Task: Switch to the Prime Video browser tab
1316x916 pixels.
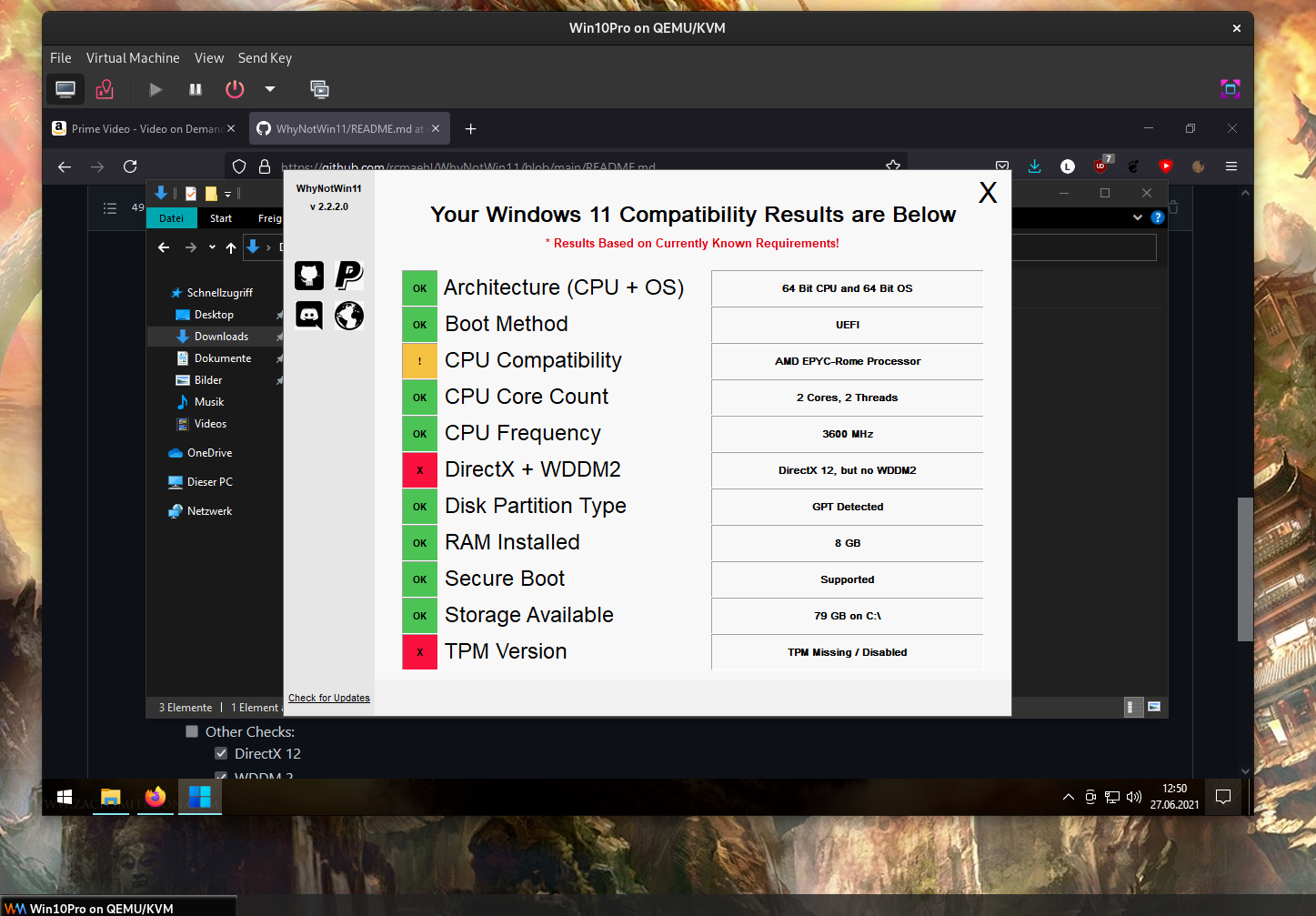Action: 144,129
